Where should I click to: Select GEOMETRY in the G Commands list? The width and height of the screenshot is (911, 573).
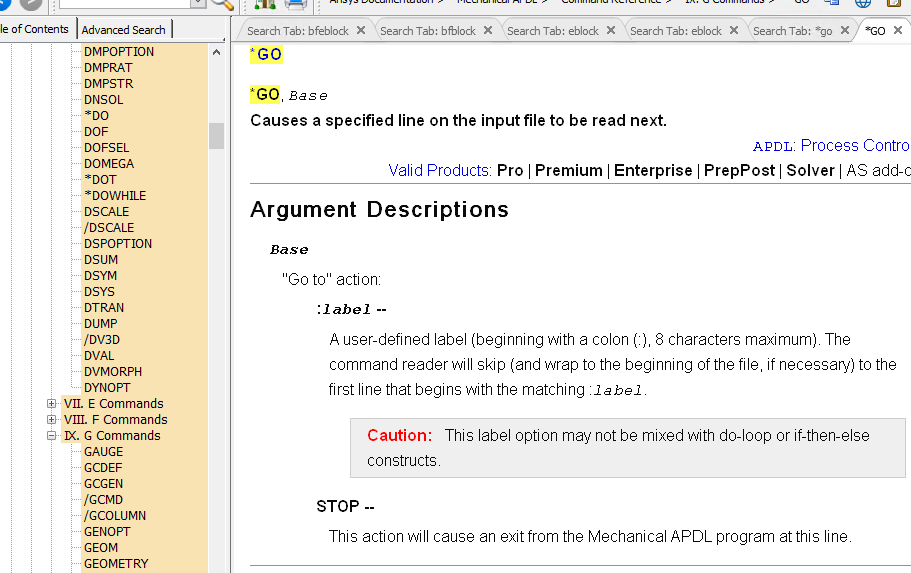click(x=116, y=564)
